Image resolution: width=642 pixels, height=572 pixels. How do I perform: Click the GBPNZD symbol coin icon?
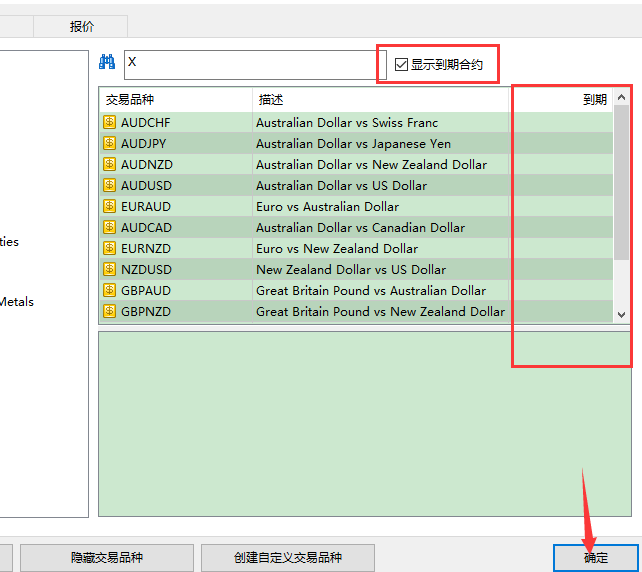pos(109,312)
